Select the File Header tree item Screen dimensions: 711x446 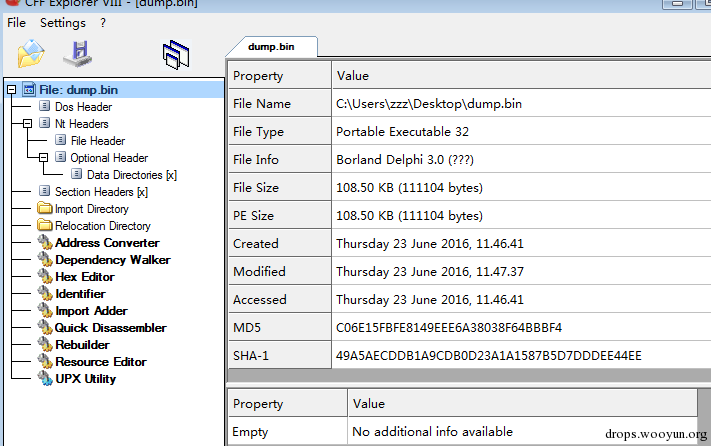(x=97, y=141)
